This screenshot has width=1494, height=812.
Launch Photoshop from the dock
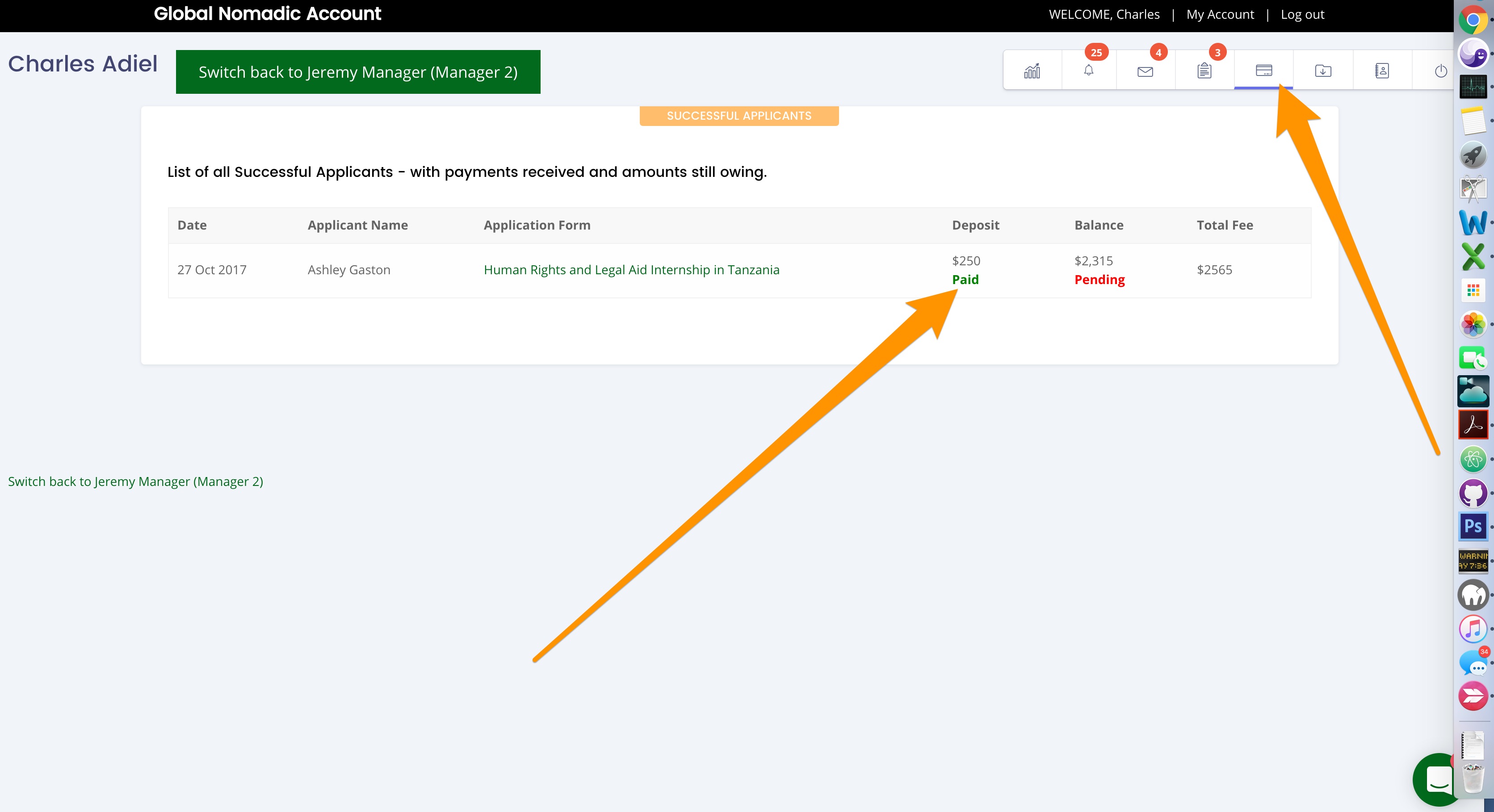[x=1473, y=526]
